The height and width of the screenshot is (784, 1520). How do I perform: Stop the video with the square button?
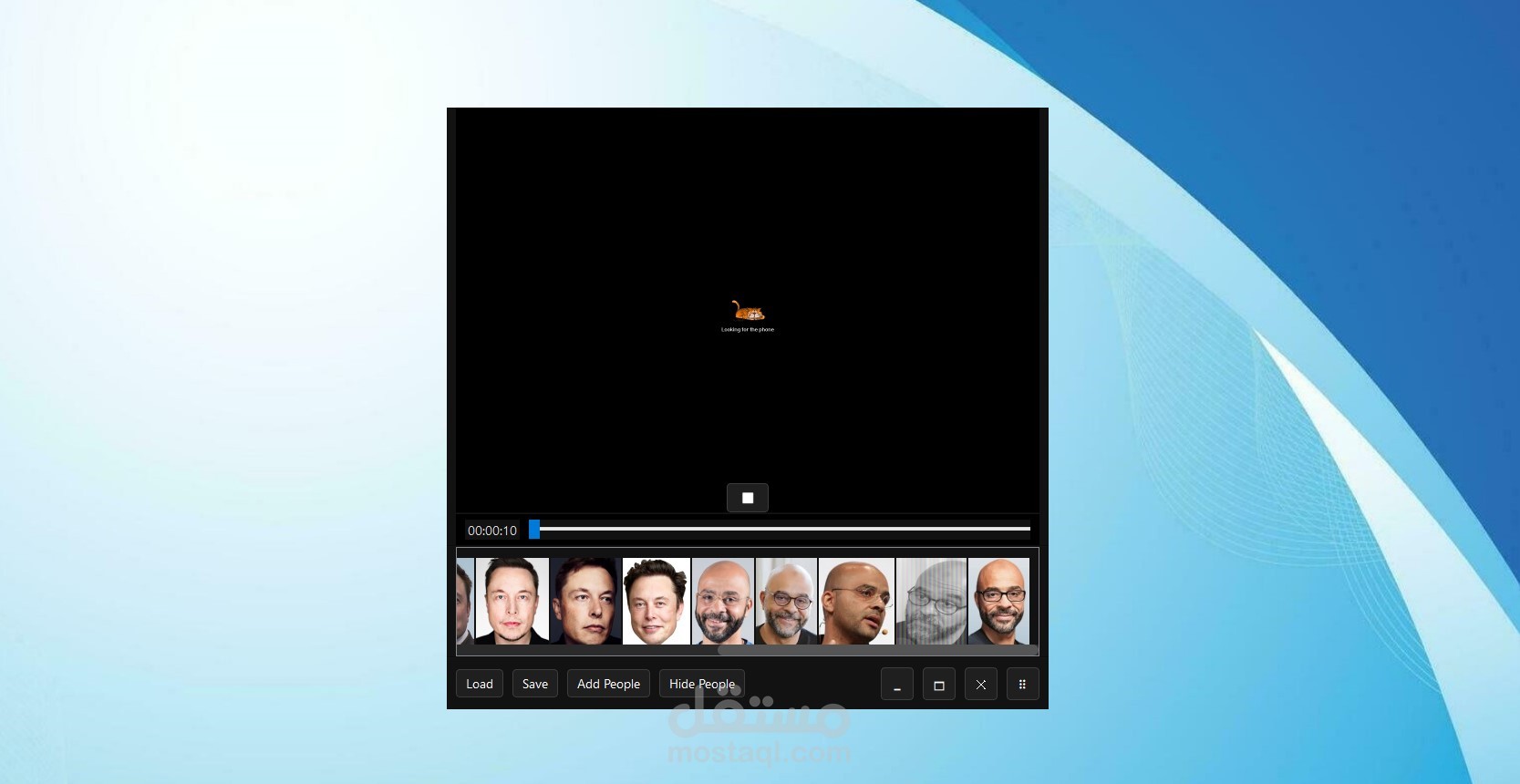[747, 498]
